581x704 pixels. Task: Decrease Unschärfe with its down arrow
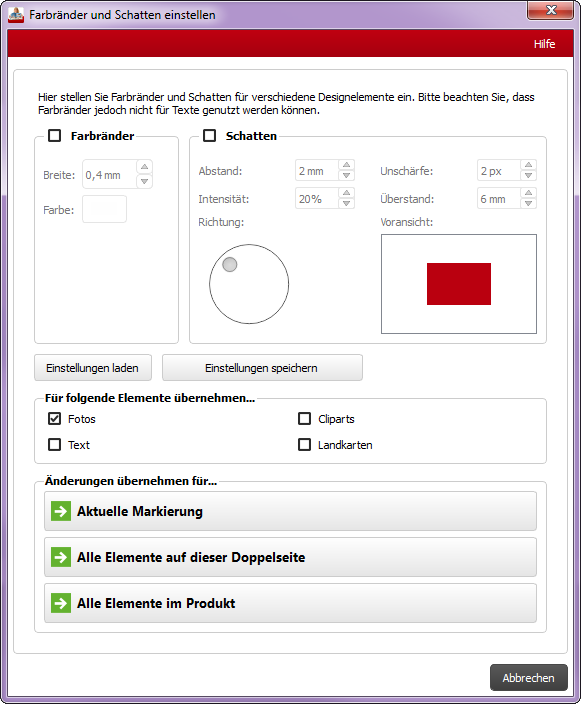(528, 176)
